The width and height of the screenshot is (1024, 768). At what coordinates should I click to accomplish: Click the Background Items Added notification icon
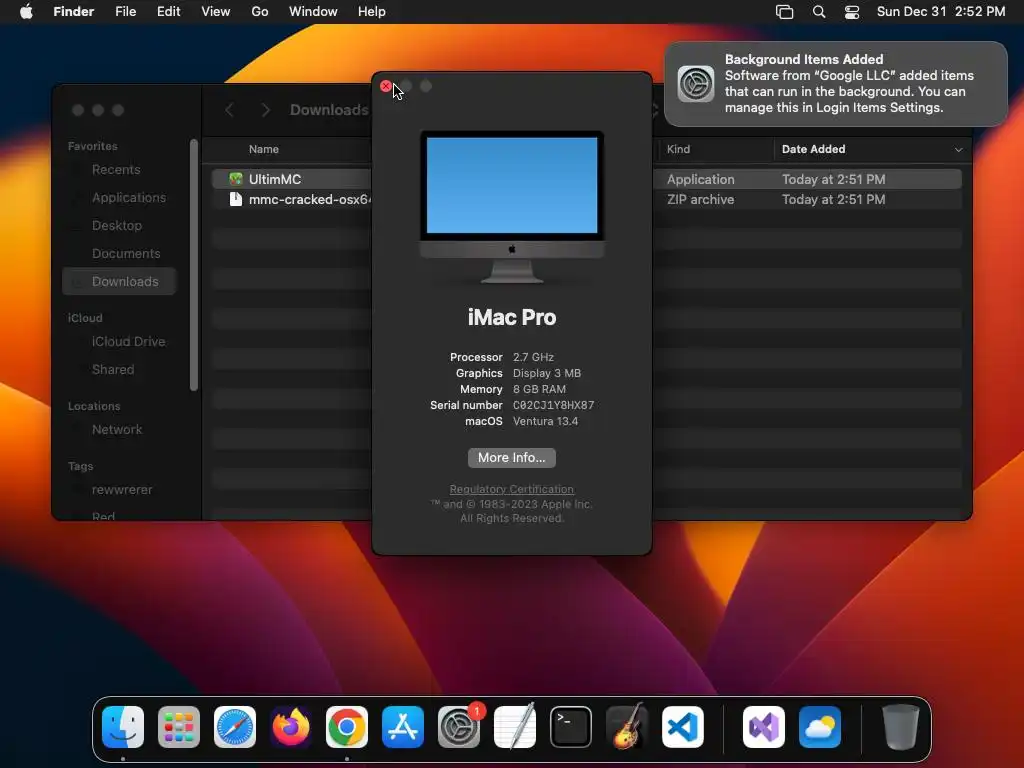696,84
